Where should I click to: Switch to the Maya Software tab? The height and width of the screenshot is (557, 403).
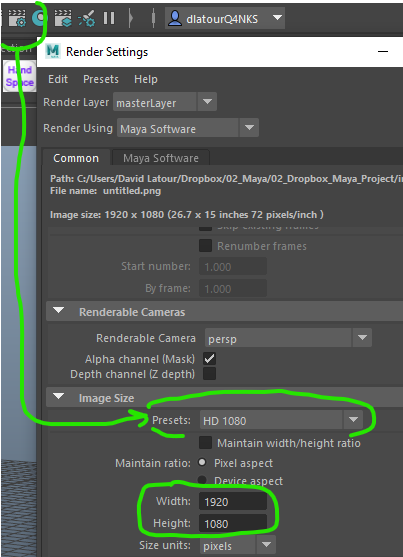(161, 158)
